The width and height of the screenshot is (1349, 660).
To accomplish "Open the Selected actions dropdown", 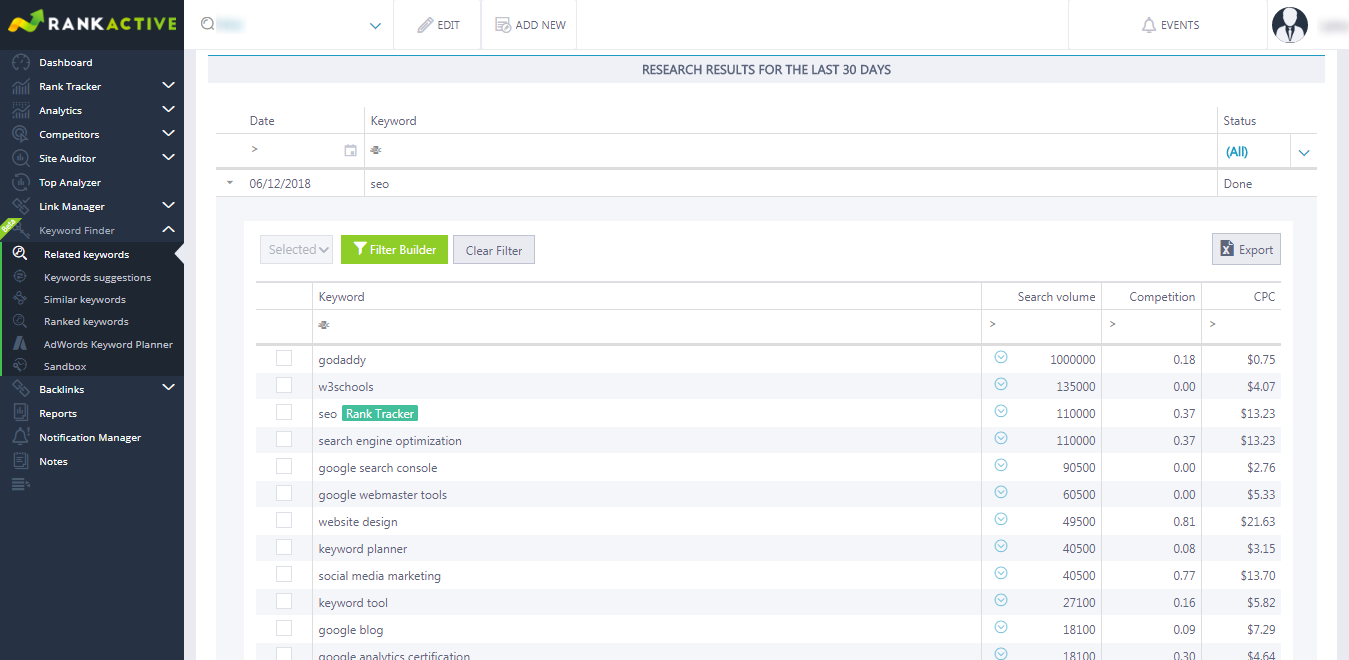I will (x=297, y=250).
